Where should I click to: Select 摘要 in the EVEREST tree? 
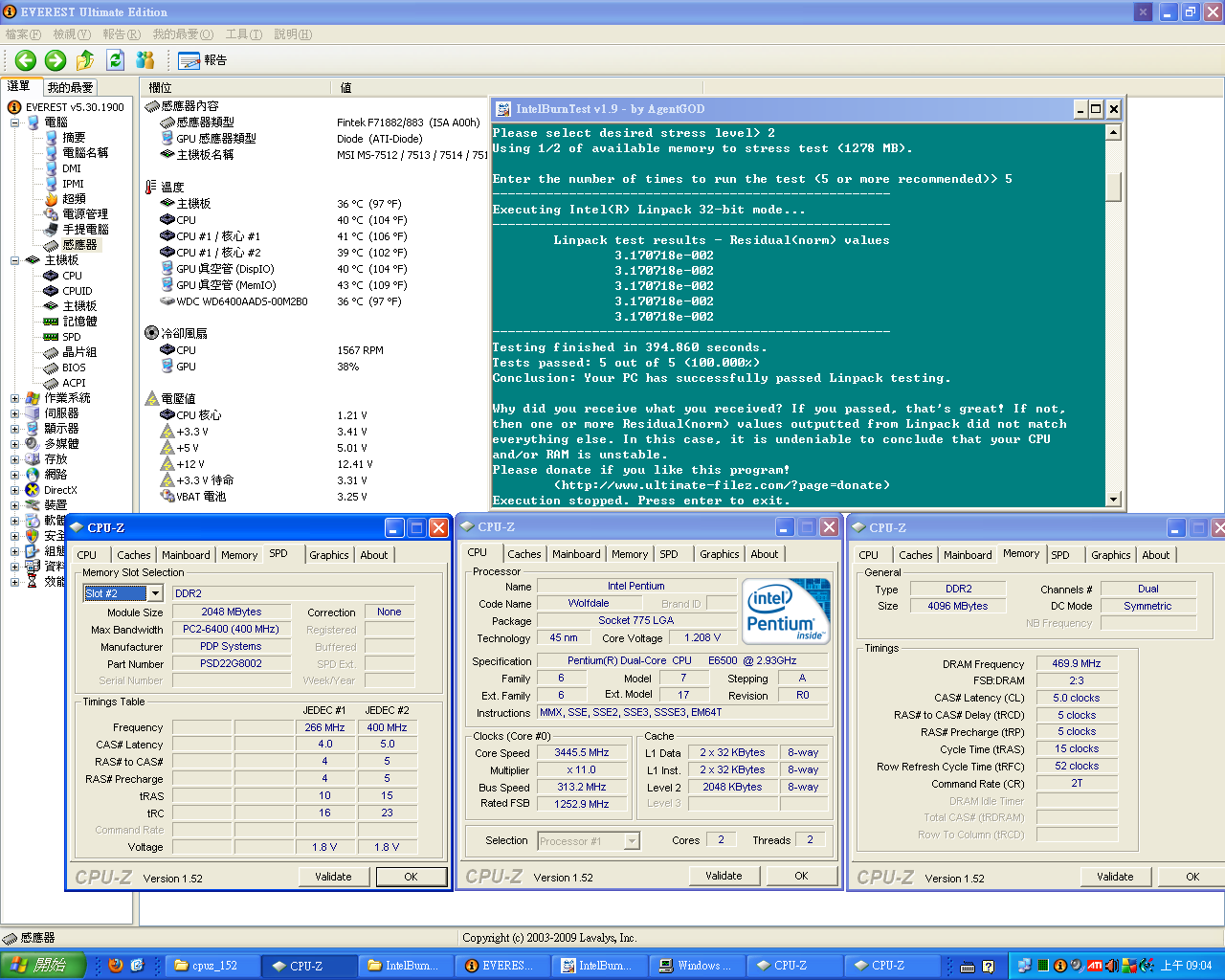pos(74,138)
